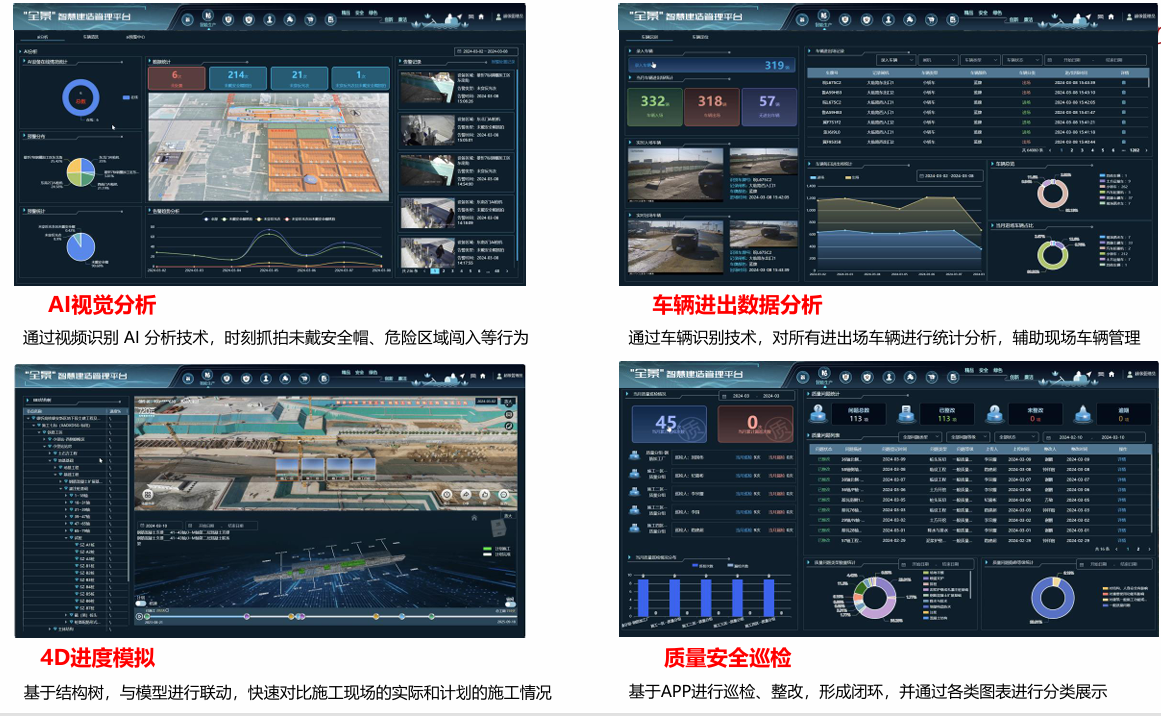Image resolution: width=1161 pixels, height=716 pixels.
Task: Switch to AI预警中心 tab in AI dashboard
Action: [135, 37]
